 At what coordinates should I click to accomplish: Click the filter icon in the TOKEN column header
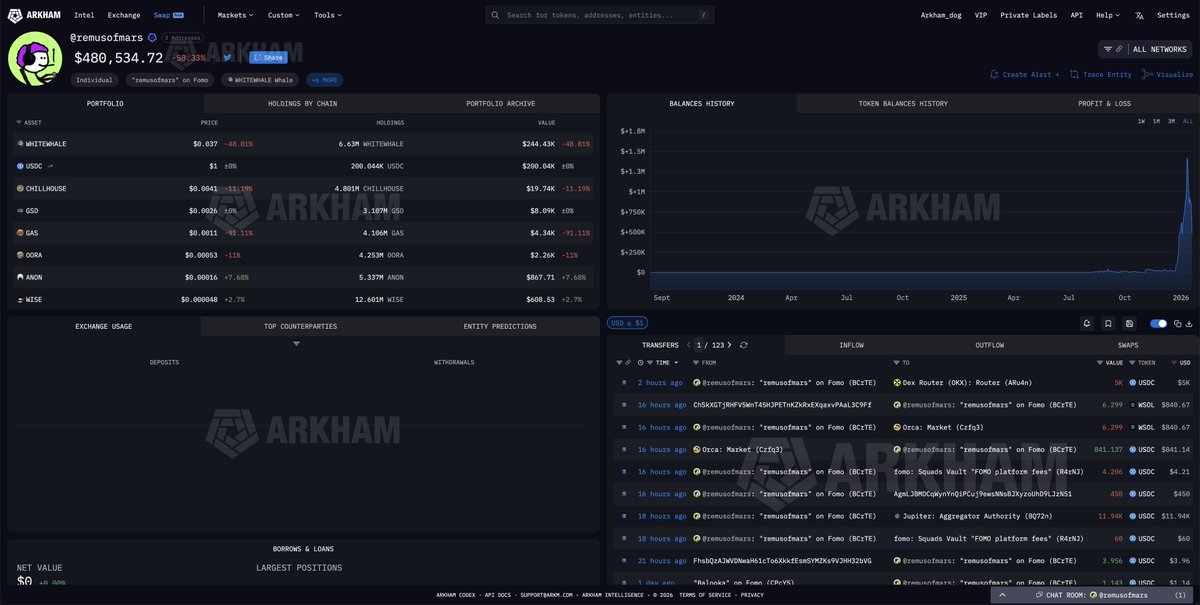[1133, 362]
